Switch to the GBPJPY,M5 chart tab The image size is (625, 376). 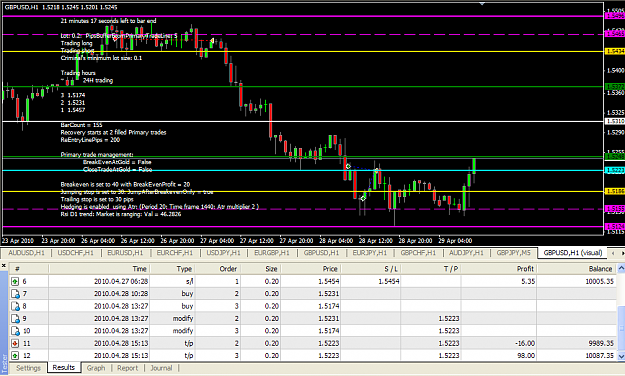513,253
